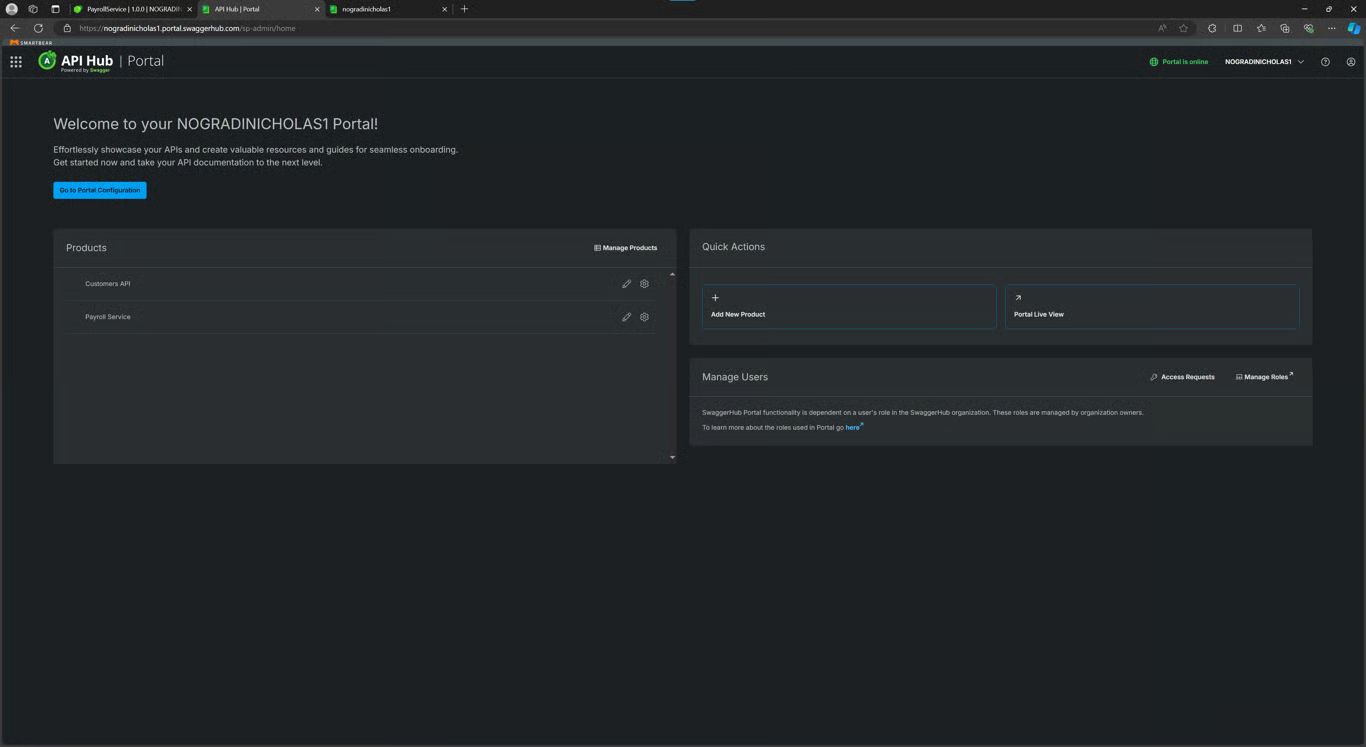The height and width of the screenshot is (747, 1366).
Task: Add this page to browser favorites
Action: click(1184, 28)
